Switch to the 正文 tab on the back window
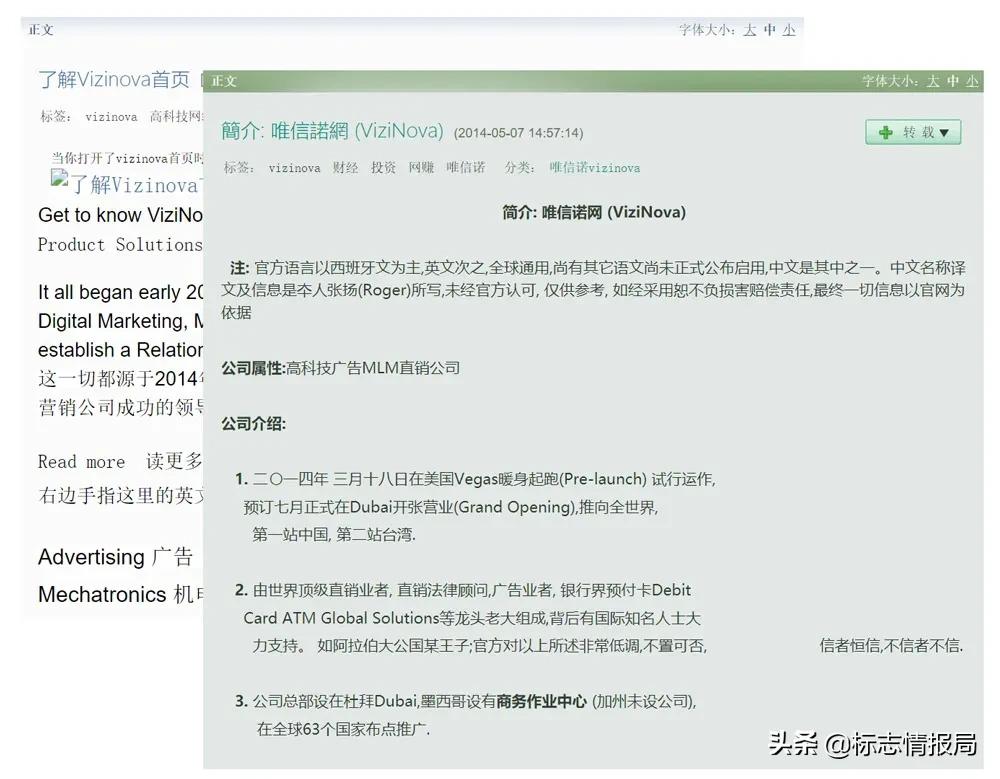Image resolution: width=1000 pixels, height=779 pixels. click(x=40, y=30)
